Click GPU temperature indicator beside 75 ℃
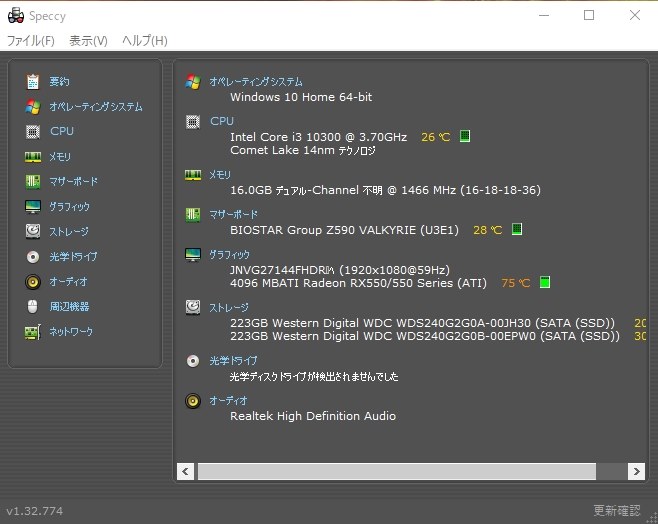This screenshot has height=524, width=658. (545, 282)
